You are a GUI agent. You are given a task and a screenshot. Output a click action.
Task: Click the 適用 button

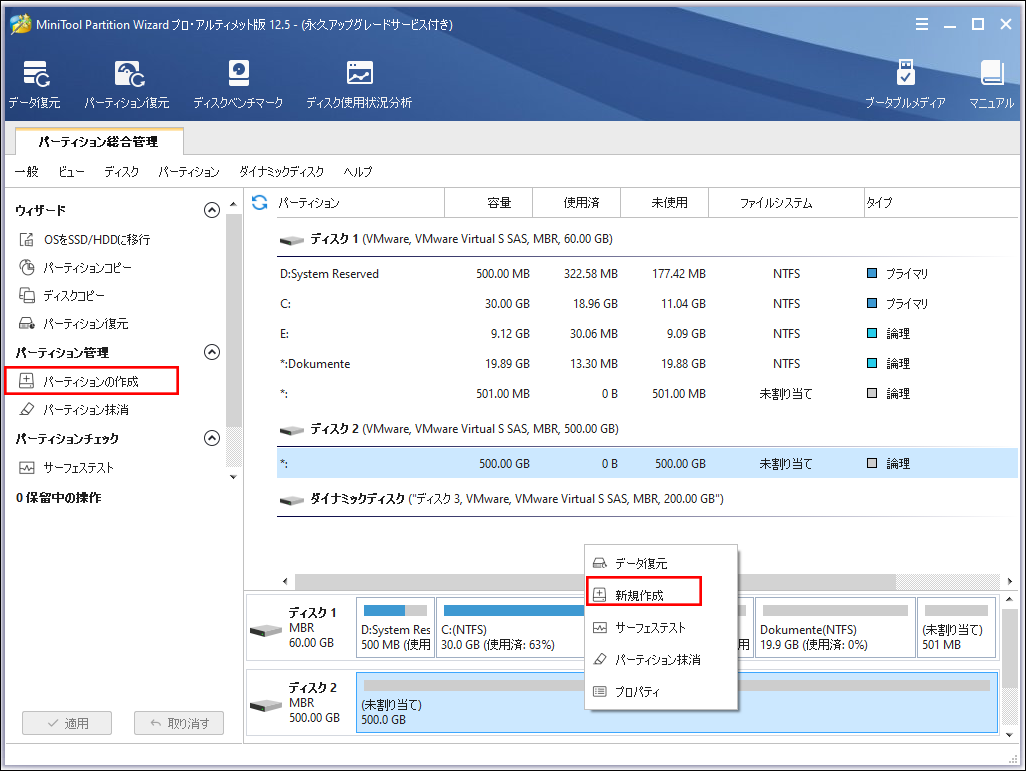tap(66, 722)
